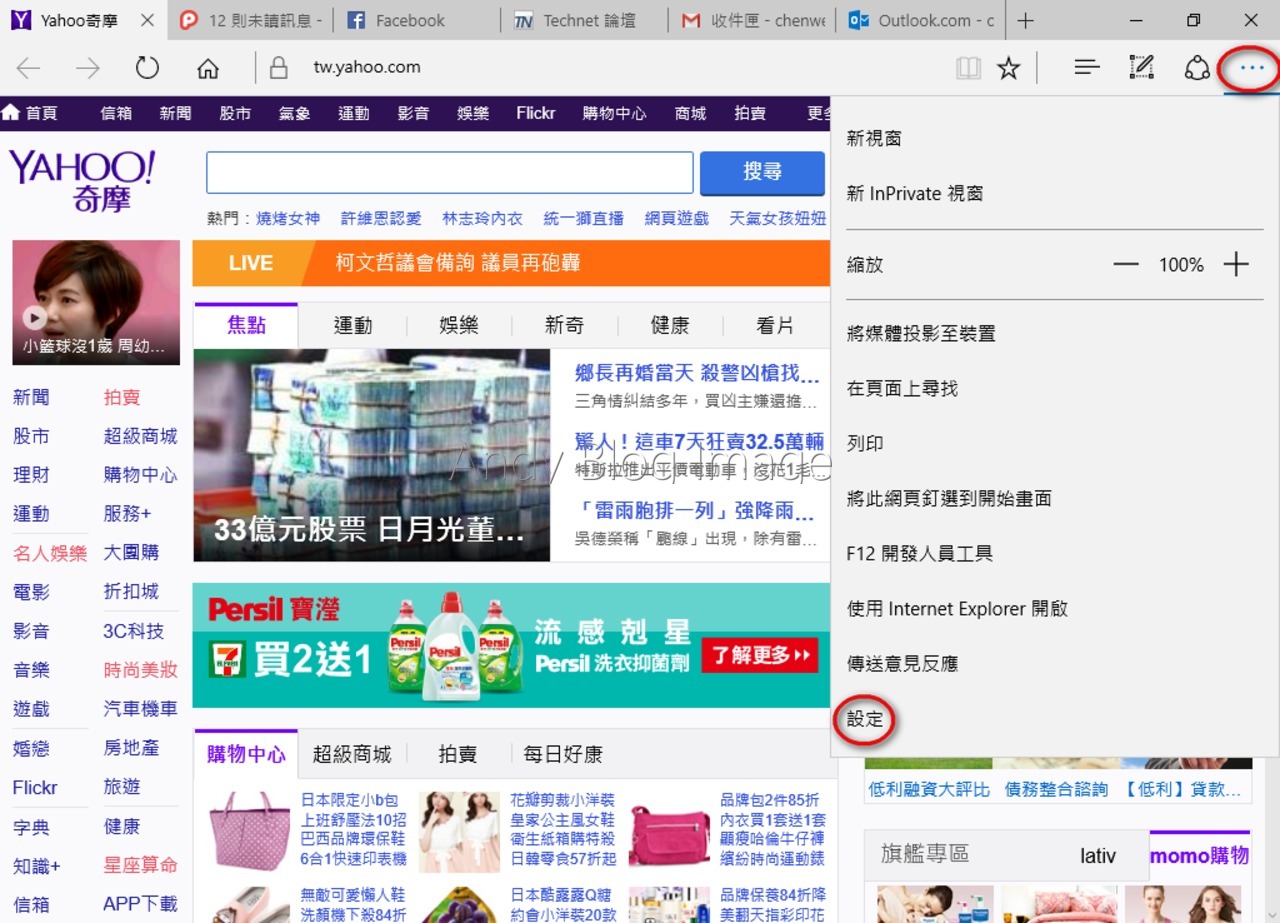Click the Yahoo home icon 首頁
Image resolution: width=1280 pixels, height=923 pixels.
pyautogui.click(x=30, y=113)
